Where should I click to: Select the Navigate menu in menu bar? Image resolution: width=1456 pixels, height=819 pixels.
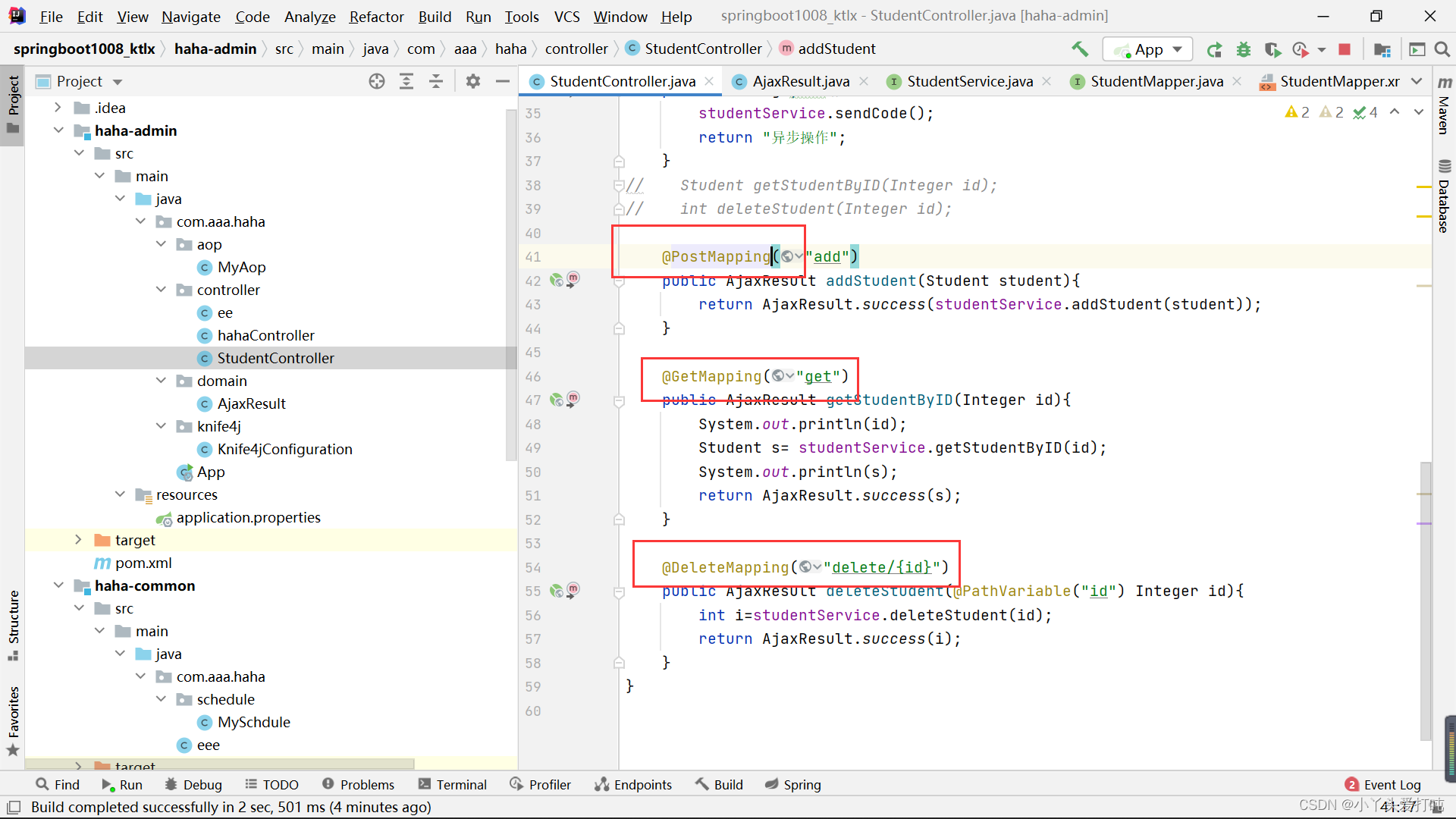pos(190,15)
